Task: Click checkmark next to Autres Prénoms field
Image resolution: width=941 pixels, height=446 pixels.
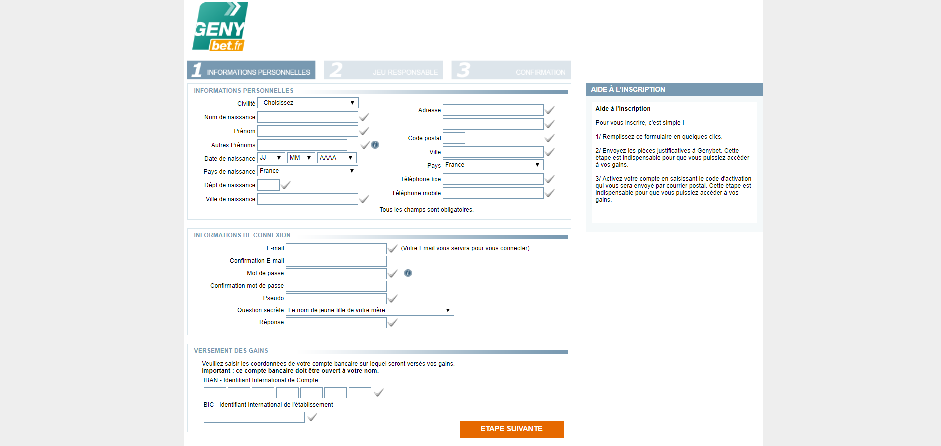Action: (x=364, y=145)
